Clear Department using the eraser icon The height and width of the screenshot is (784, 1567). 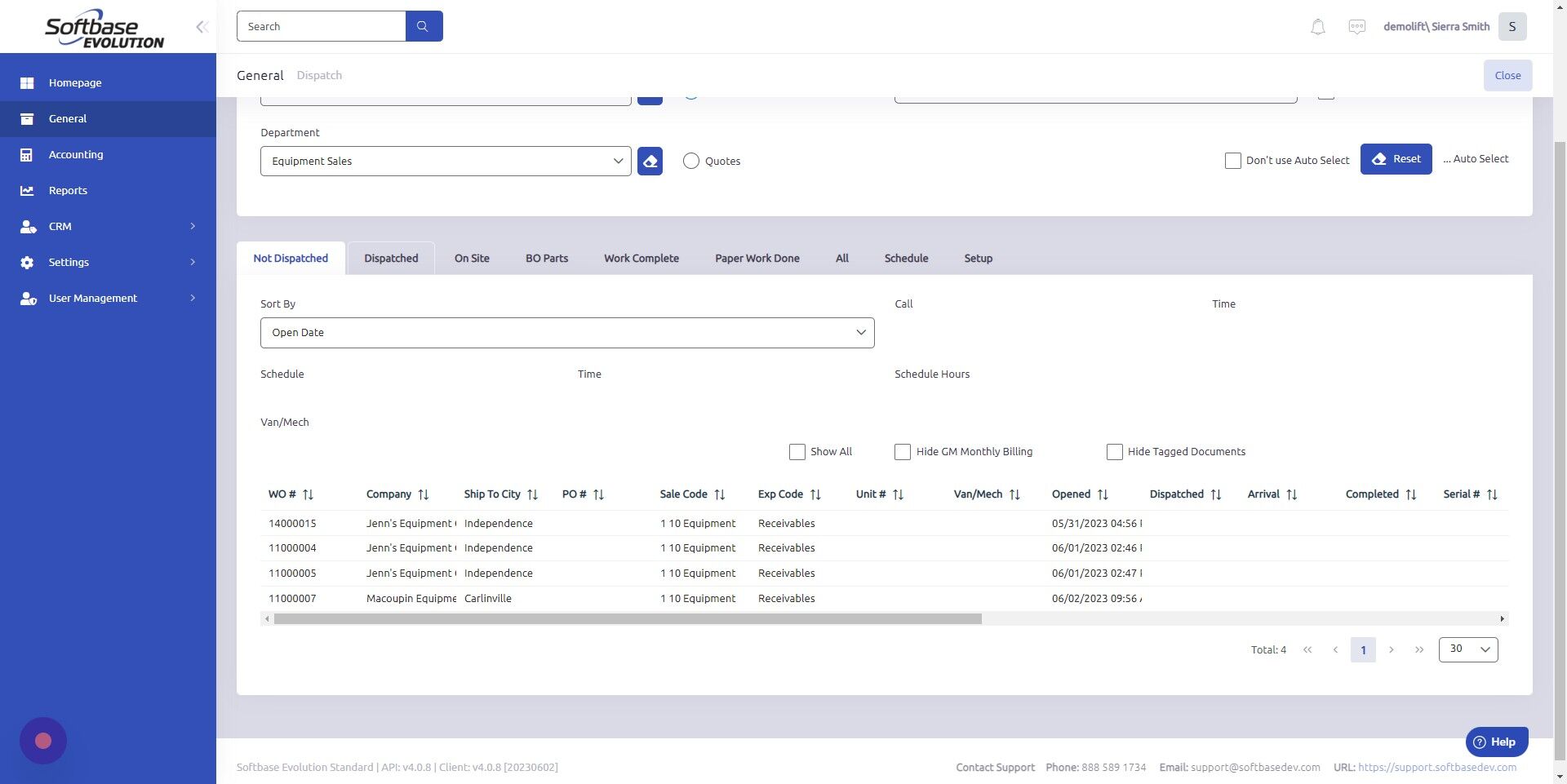(649, 161)
